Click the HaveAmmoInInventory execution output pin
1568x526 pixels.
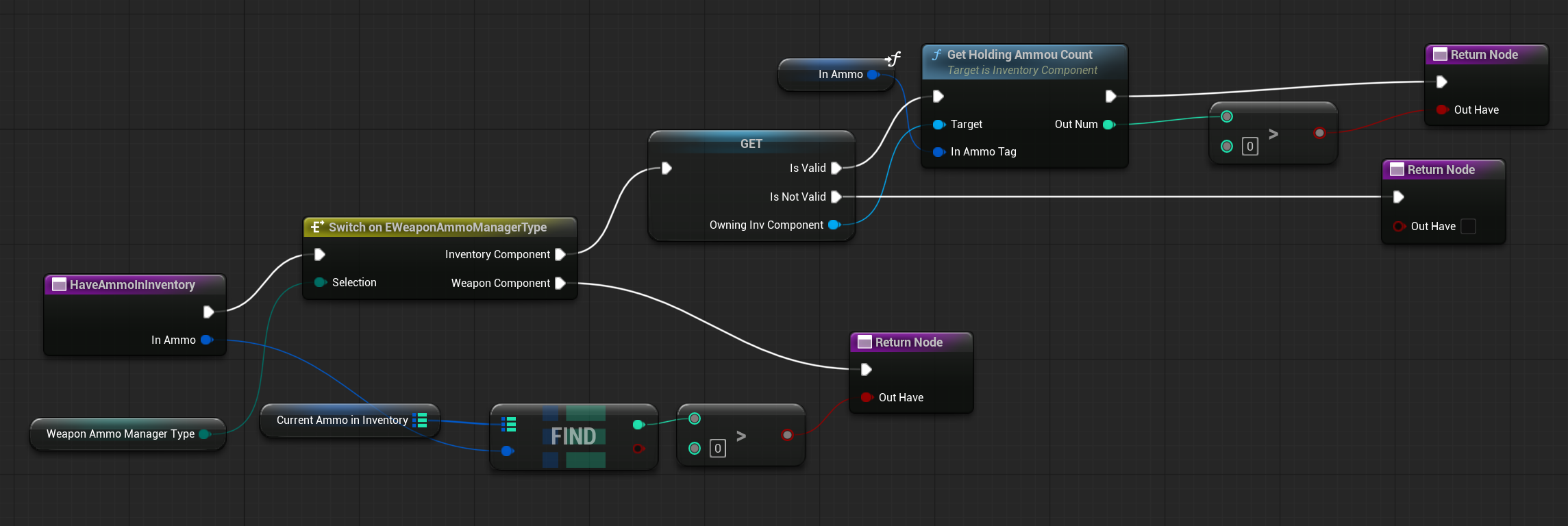coord(208,312)
